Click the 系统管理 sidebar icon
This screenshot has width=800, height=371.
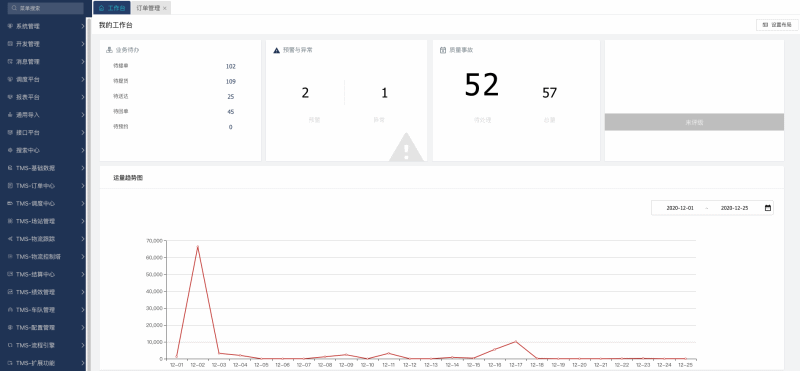(10, 26)
